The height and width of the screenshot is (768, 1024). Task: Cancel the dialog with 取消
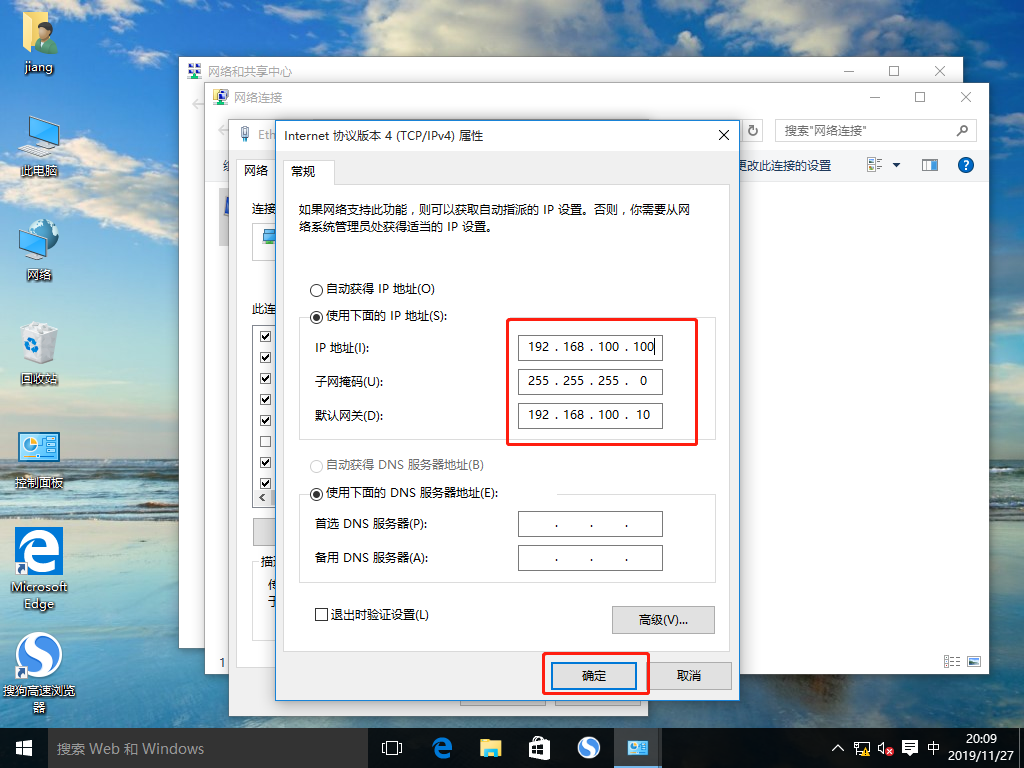click(688, 676)
